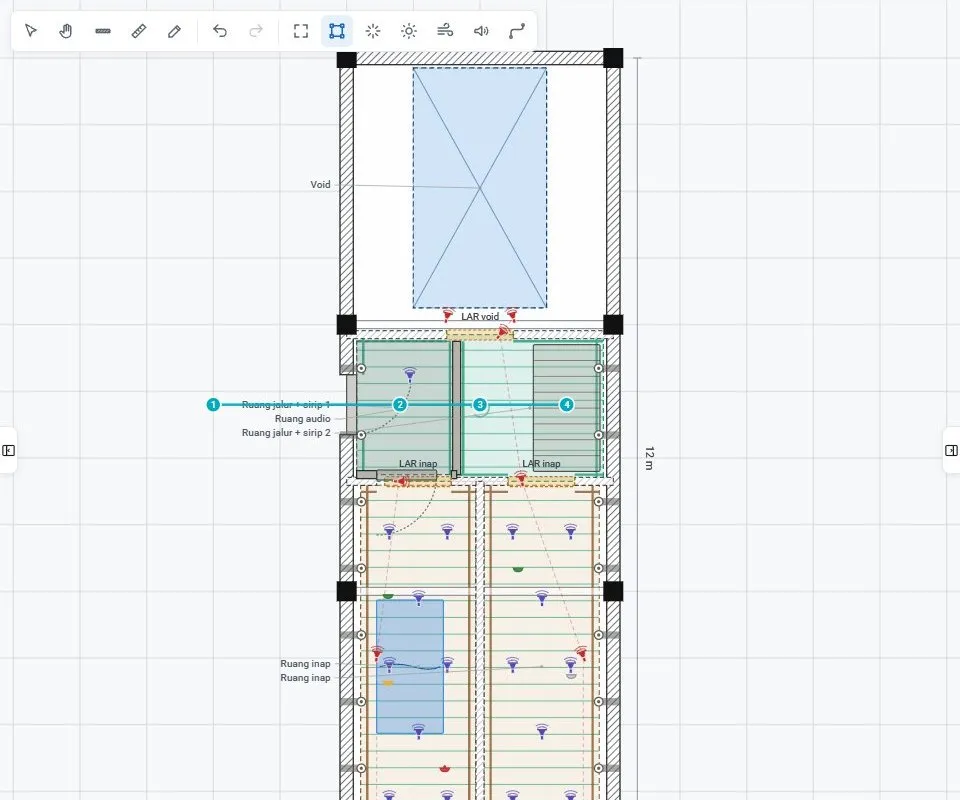Choose the wall drawing tool
Viewport: 960px width, 800px height.
pos(103,31)
